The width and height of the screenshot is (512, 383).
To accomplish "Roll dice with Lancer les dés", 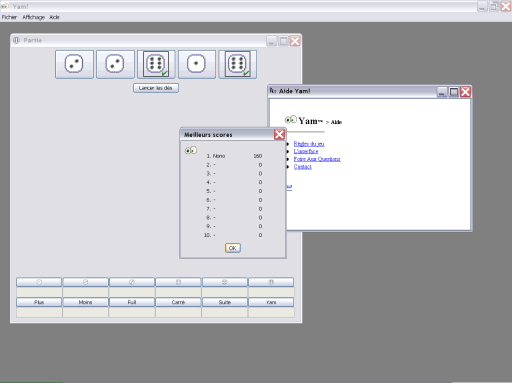I will (x=156, y=88).
